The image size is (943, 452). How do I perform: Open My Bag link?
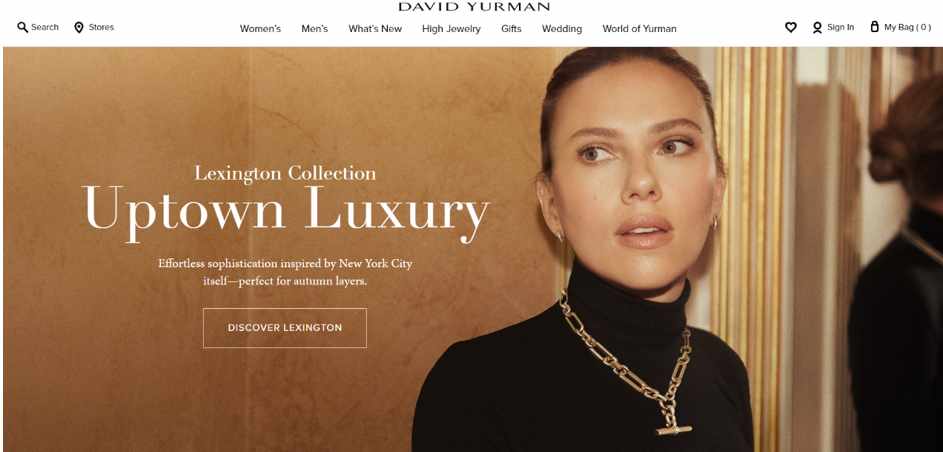(x=908, y=27)
